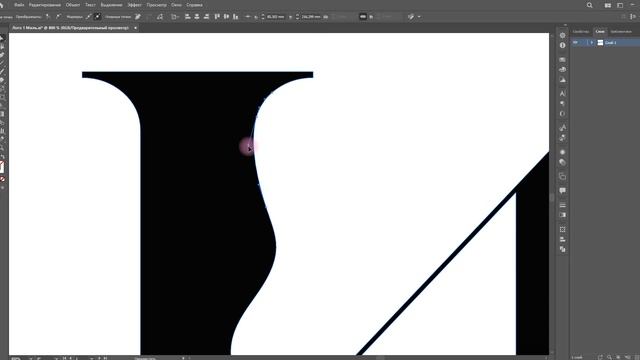Click the align-to dropdown in control bar
Viewport: 640px width, 360px height.
[176, 17]
